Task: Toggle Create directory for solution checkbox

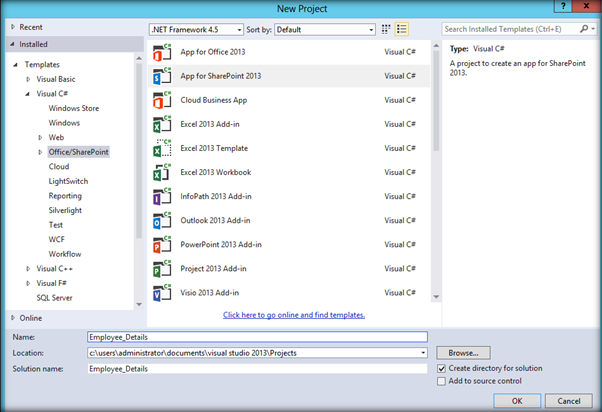Action: 442,369
